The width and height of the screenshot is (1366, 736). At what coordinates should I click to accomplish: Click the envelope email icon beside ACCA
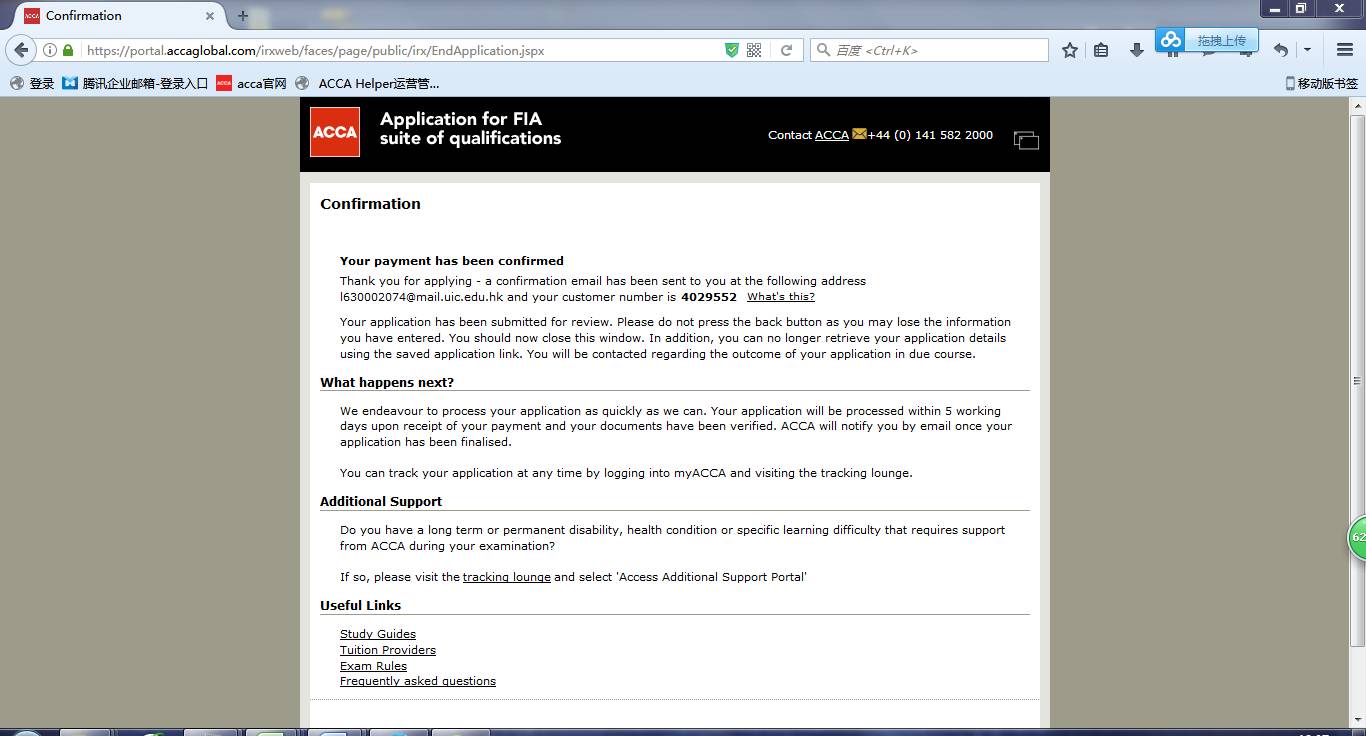pyautogui.click(x=859, y=134)
